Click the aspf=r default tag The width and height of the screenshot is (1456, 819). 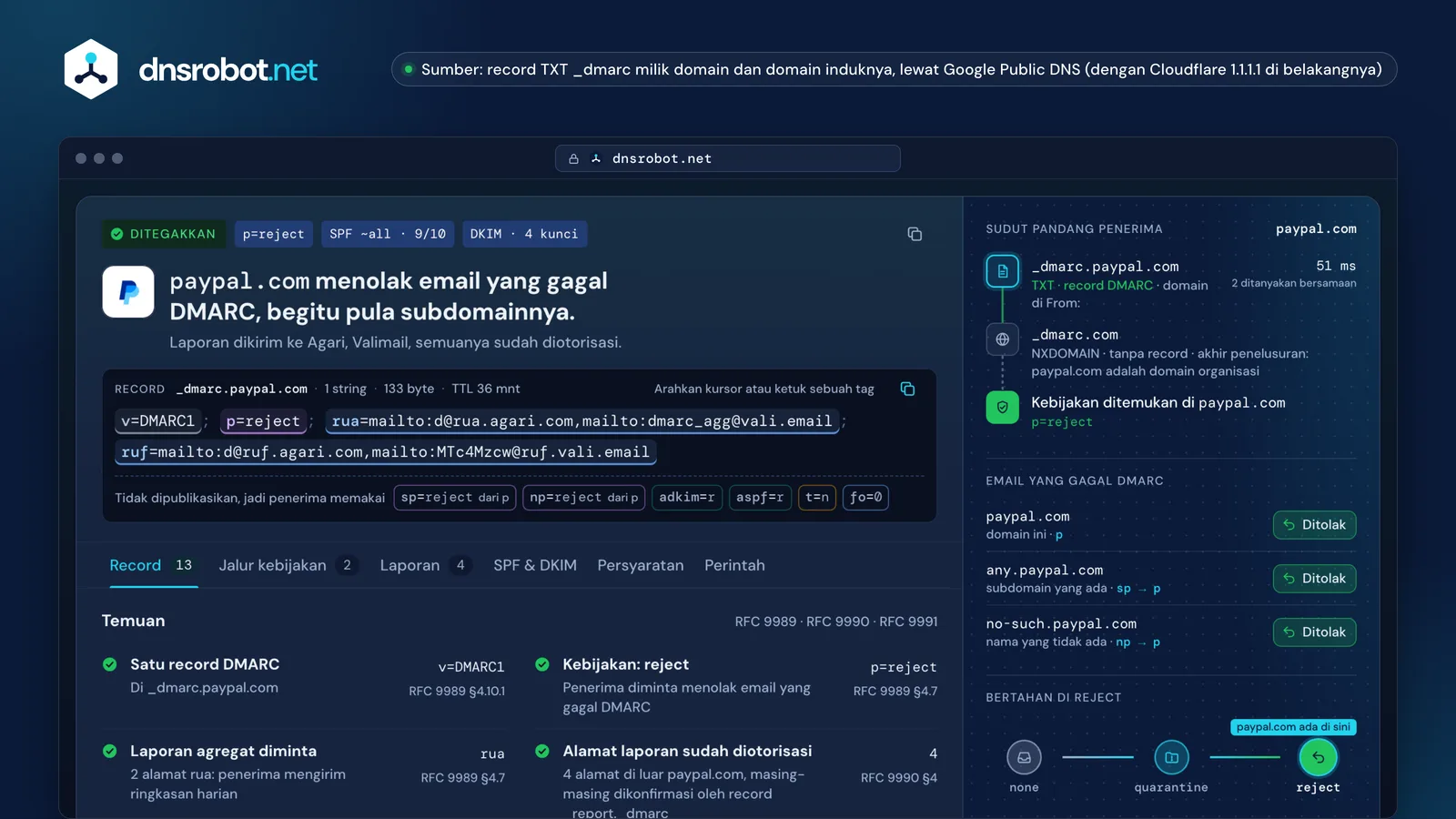760,498
